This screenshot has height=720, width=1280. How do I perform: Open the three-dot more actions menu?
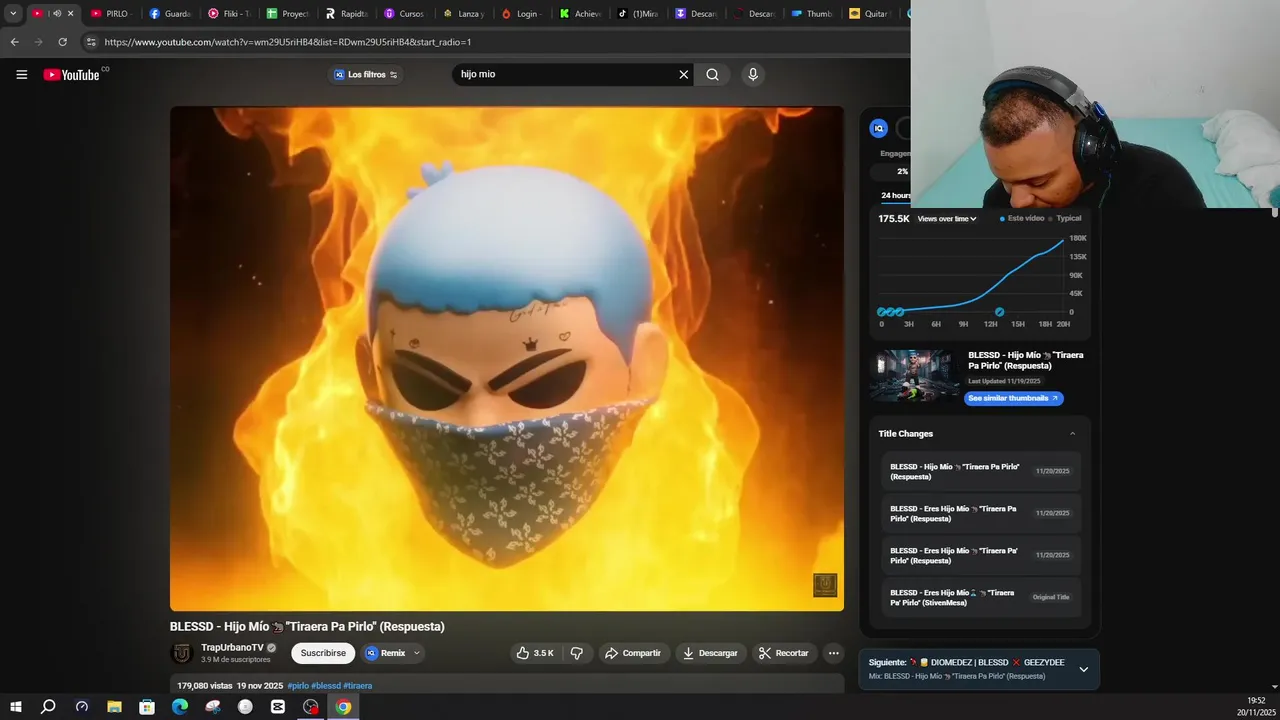click(x=833, y=653)
